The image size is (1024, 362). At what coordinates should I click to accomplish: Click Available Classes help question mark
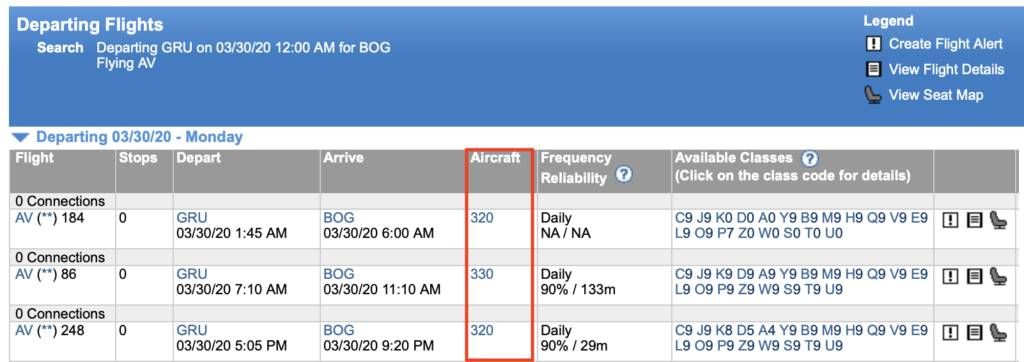point(810,158)
